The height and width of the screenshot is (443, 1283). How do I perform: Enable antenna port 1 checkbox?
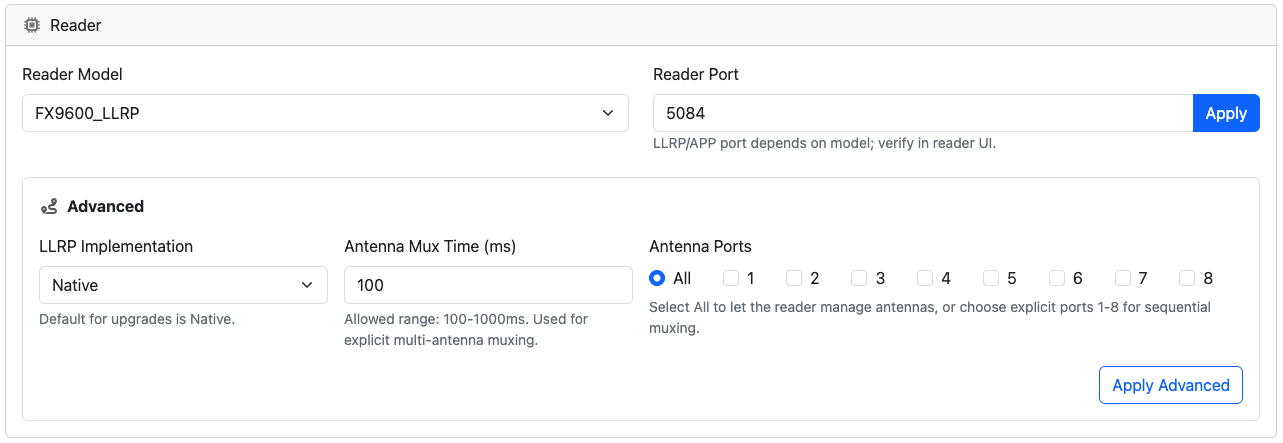(731, 278)
